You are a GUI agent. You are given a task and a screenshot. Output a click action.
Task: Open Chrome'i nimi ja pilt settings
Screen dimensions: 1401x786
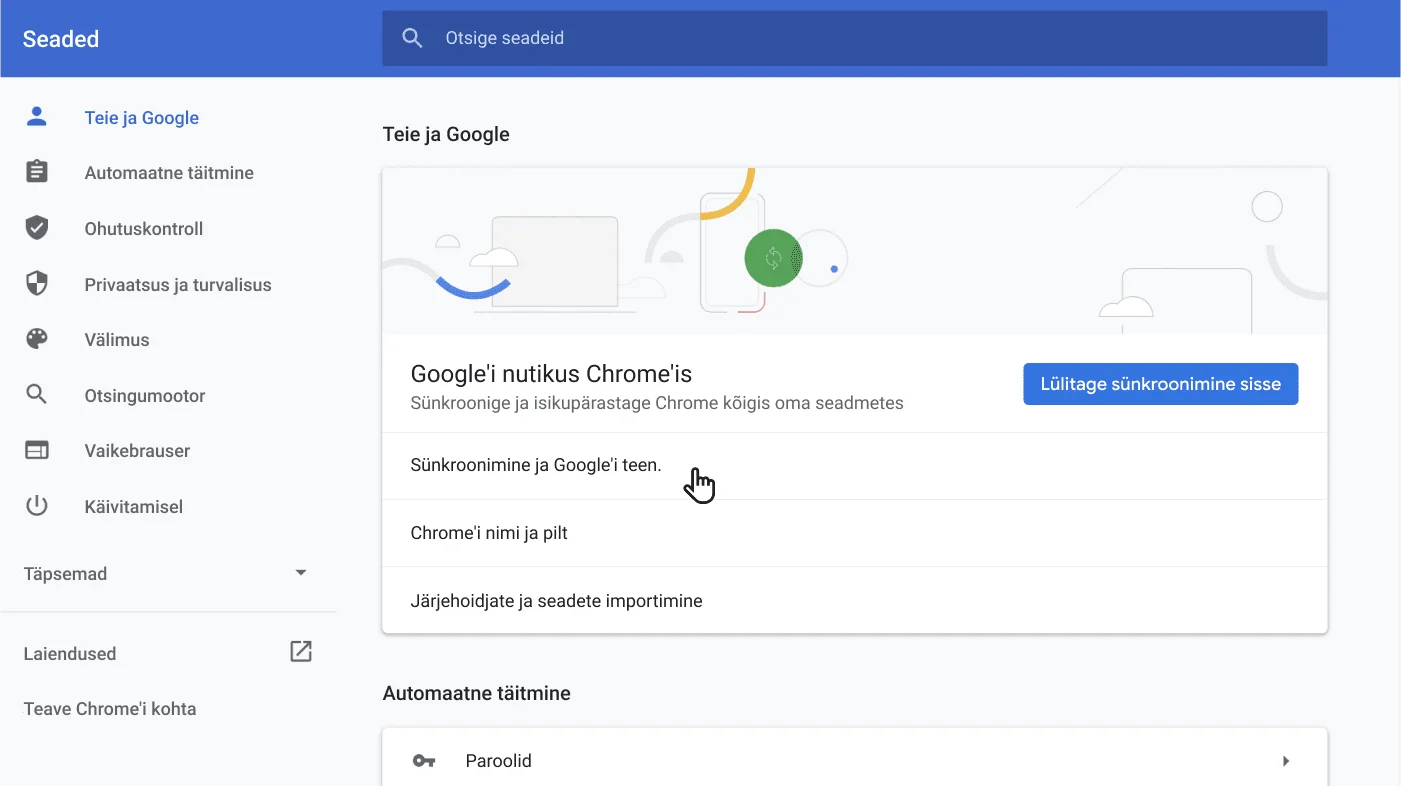tap(855, 532)
